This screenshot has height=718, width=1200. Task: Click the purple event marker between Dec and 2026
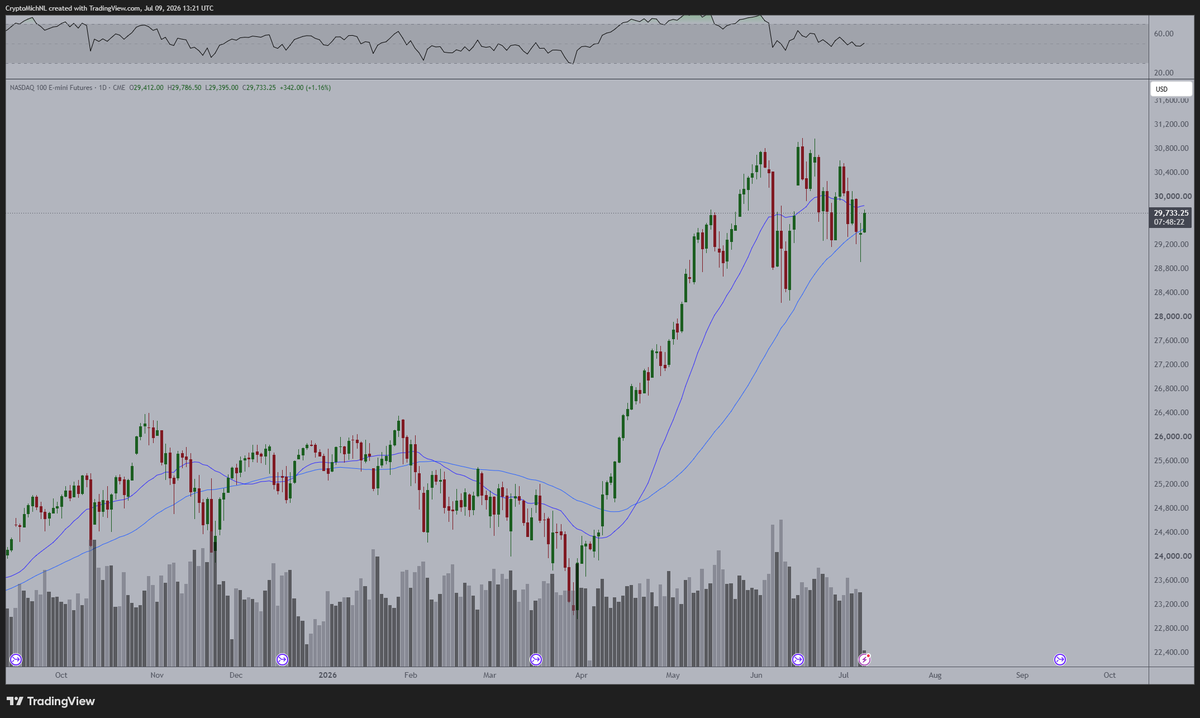tap(282, 660)
